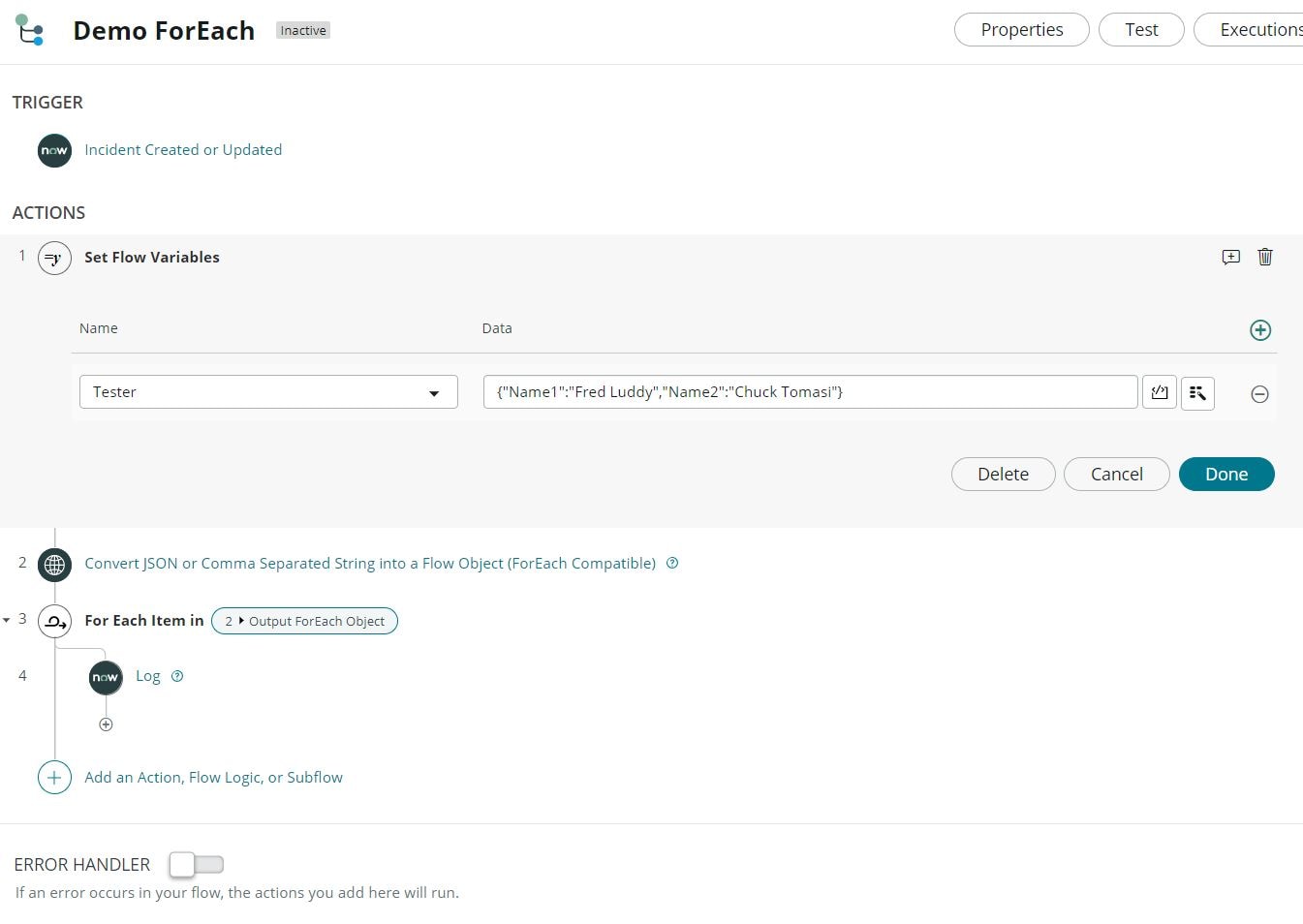Click the Done button
1303x924 pixels.
click(1226, 474)
